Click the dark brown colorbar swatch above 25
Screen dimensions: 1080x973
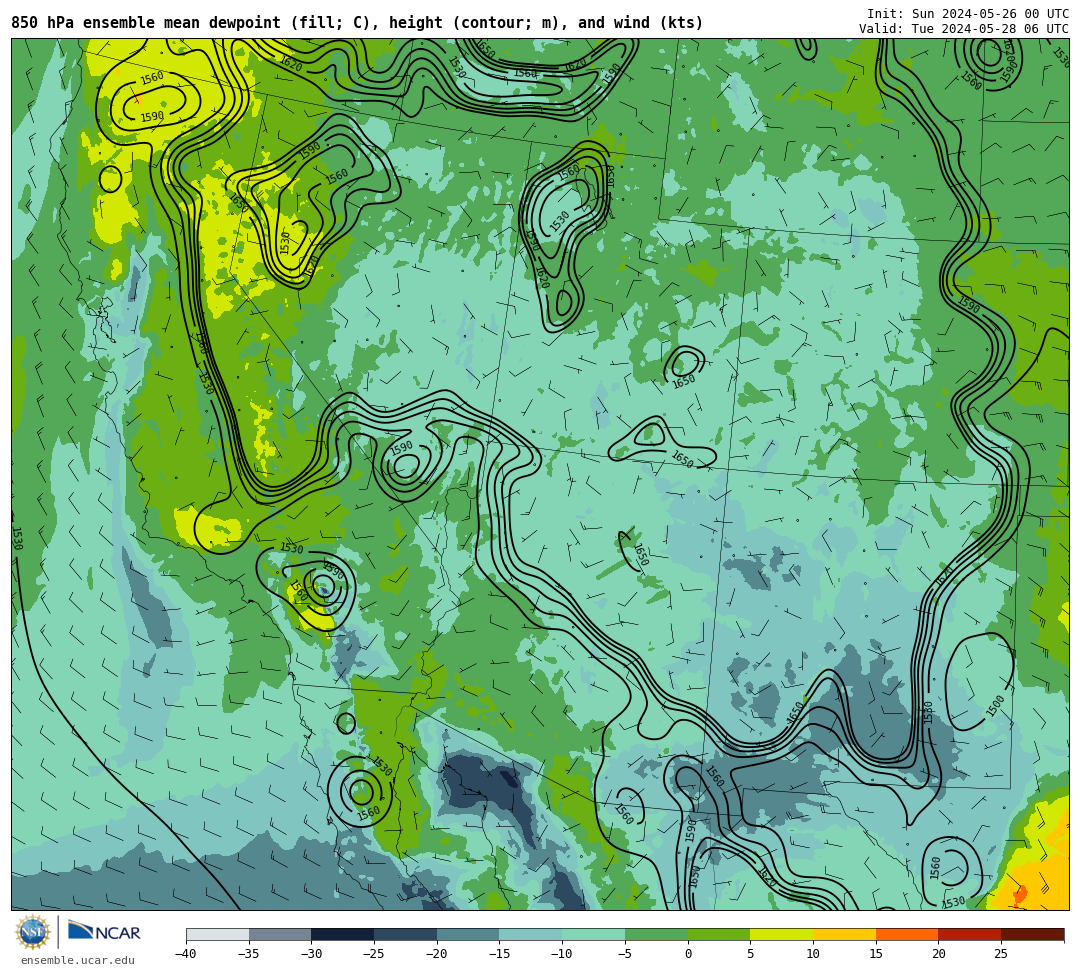pos(1032,934)
